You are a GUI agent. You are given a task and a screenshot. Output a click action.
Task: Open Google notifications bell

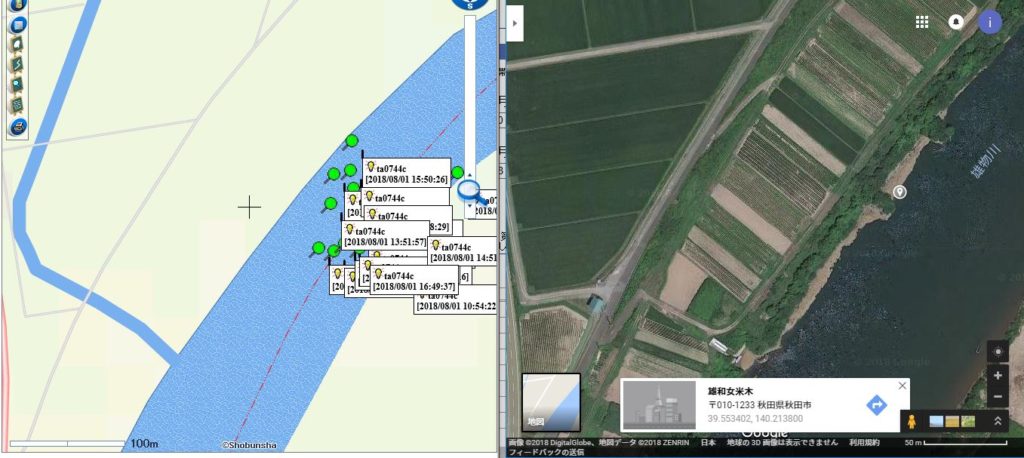956,22
